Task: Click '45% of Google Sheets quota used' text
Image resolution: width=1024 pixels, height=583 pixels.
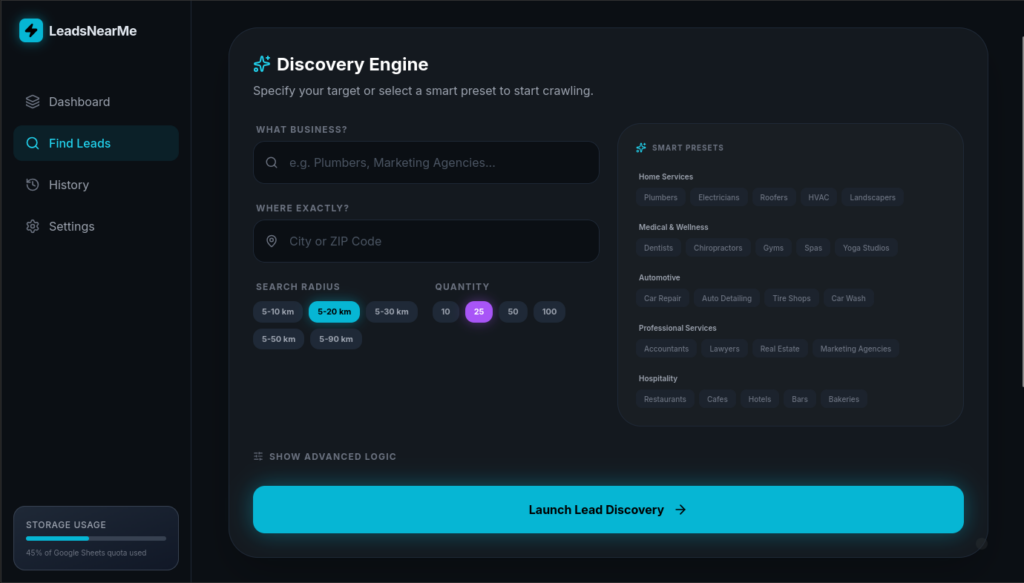Action: [86, 553]
